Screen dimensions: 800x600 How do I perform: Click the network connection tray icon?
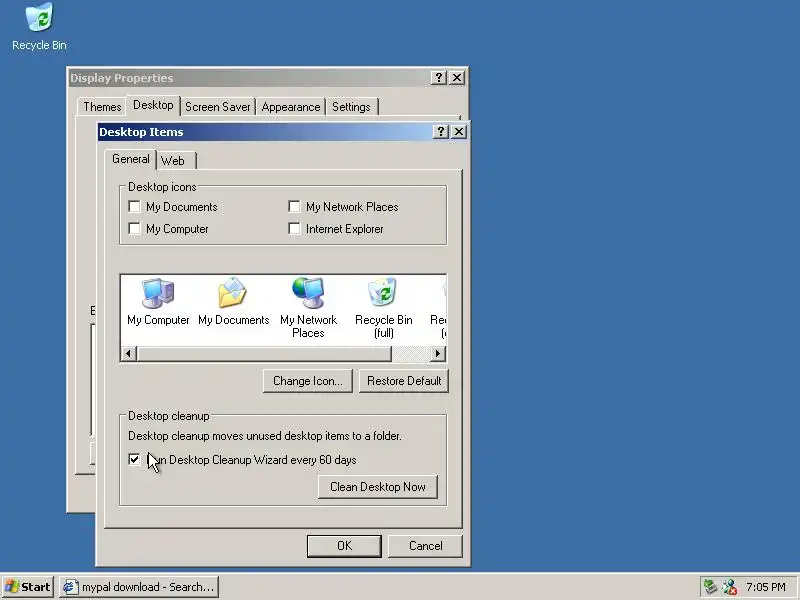pyautogui.click(x=730, y=587)
